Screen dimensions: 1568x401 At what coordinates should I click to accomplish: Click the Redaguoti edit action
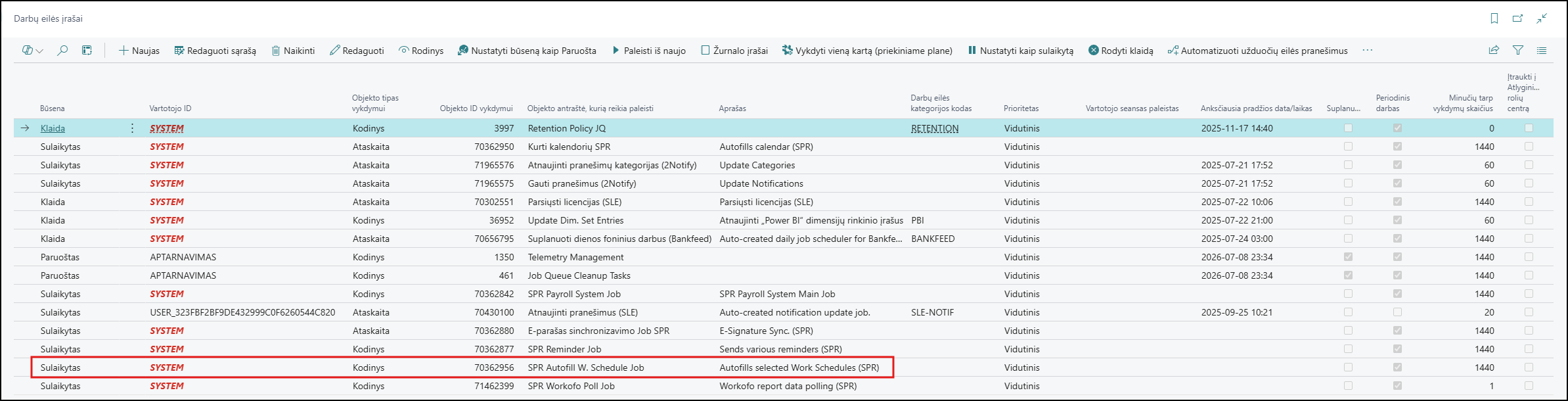(x=357, y=51)
